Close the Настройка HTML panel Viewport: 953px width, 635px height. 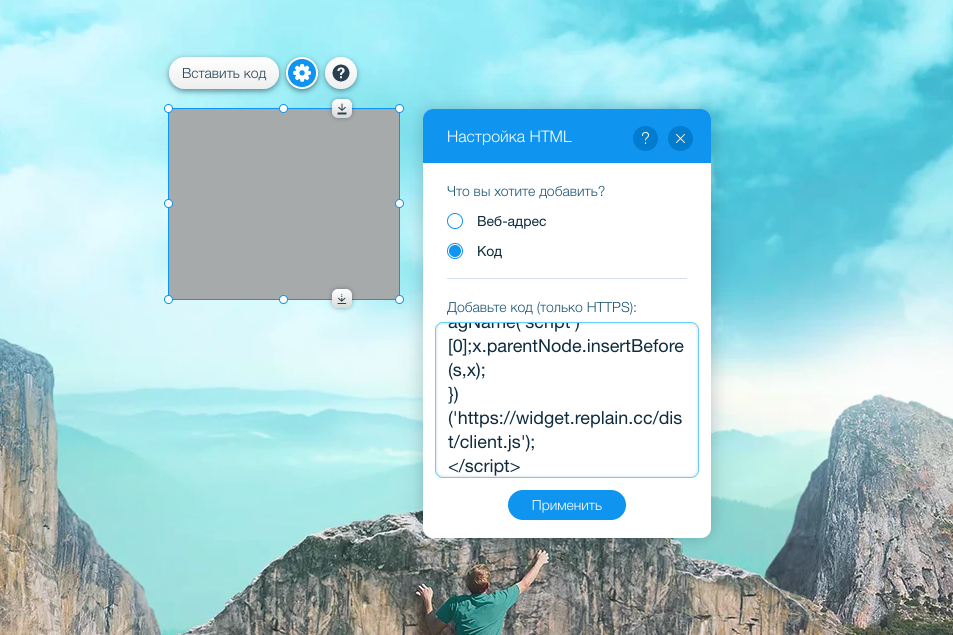click(680, 139)
